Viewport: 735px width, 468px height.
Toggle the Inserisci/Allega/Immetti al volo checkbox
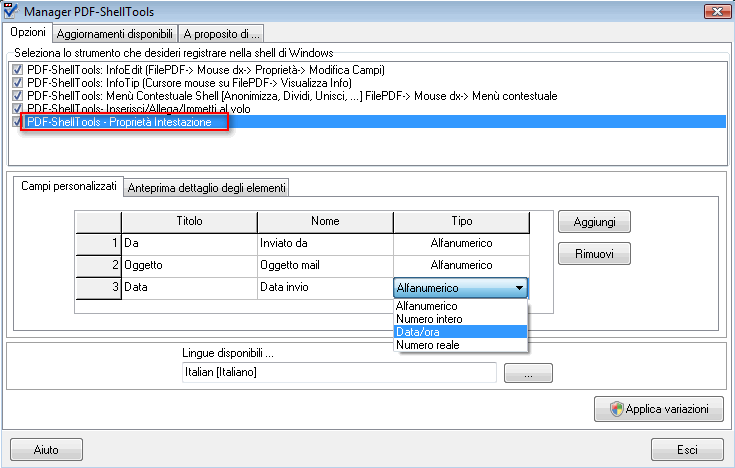(17, 108)
